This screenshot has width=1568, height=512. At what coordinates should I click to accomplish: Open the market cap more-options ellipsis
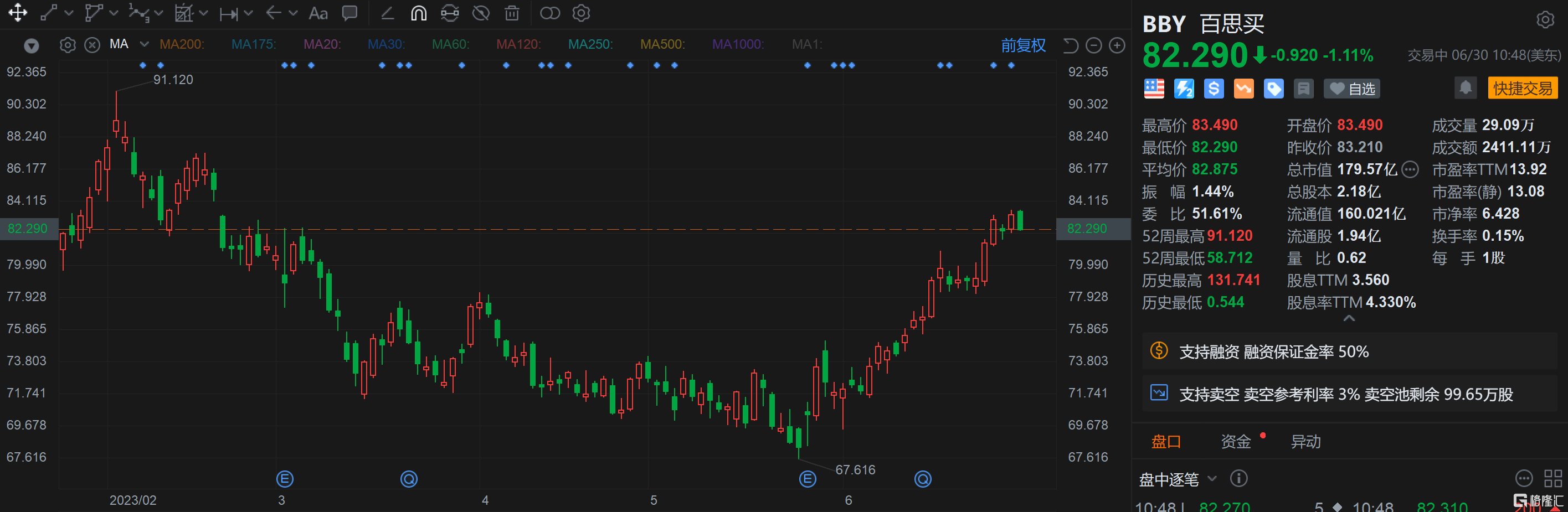click(x=1410, y=169)
